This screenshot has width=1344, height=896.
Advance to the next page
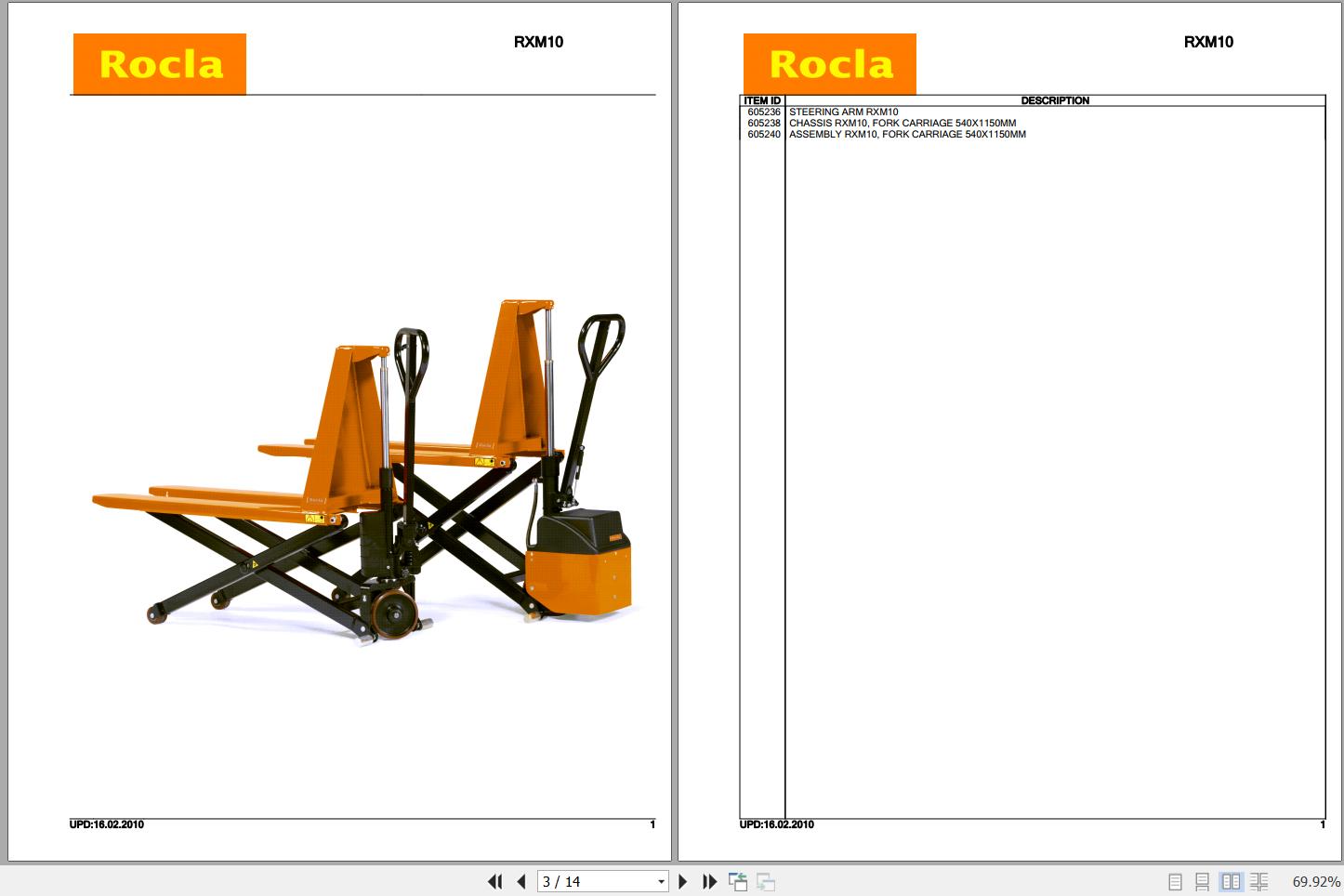click(x=683, y=881)
